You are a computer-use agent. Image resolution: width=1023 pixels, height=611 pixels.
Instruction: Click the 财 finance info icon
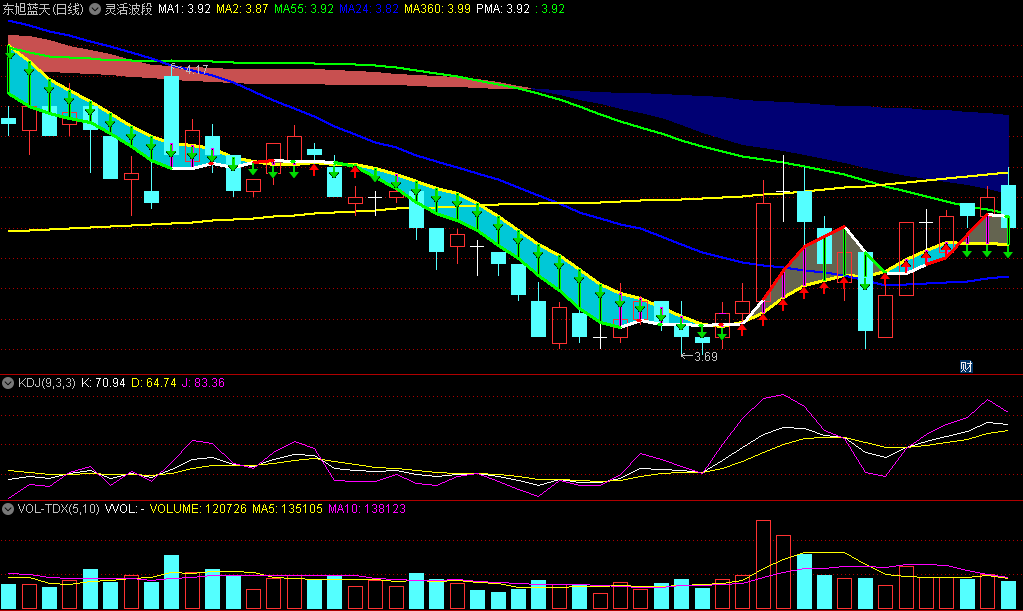(x=966, y=366)
